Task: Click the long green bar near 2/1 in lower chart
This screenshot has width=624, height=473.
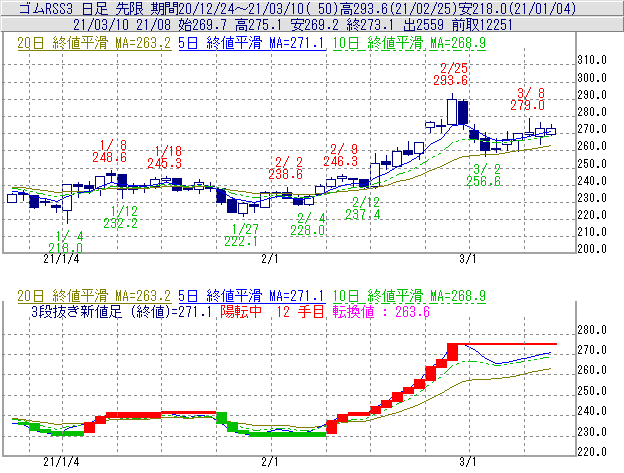Action: tap(288, 434)
